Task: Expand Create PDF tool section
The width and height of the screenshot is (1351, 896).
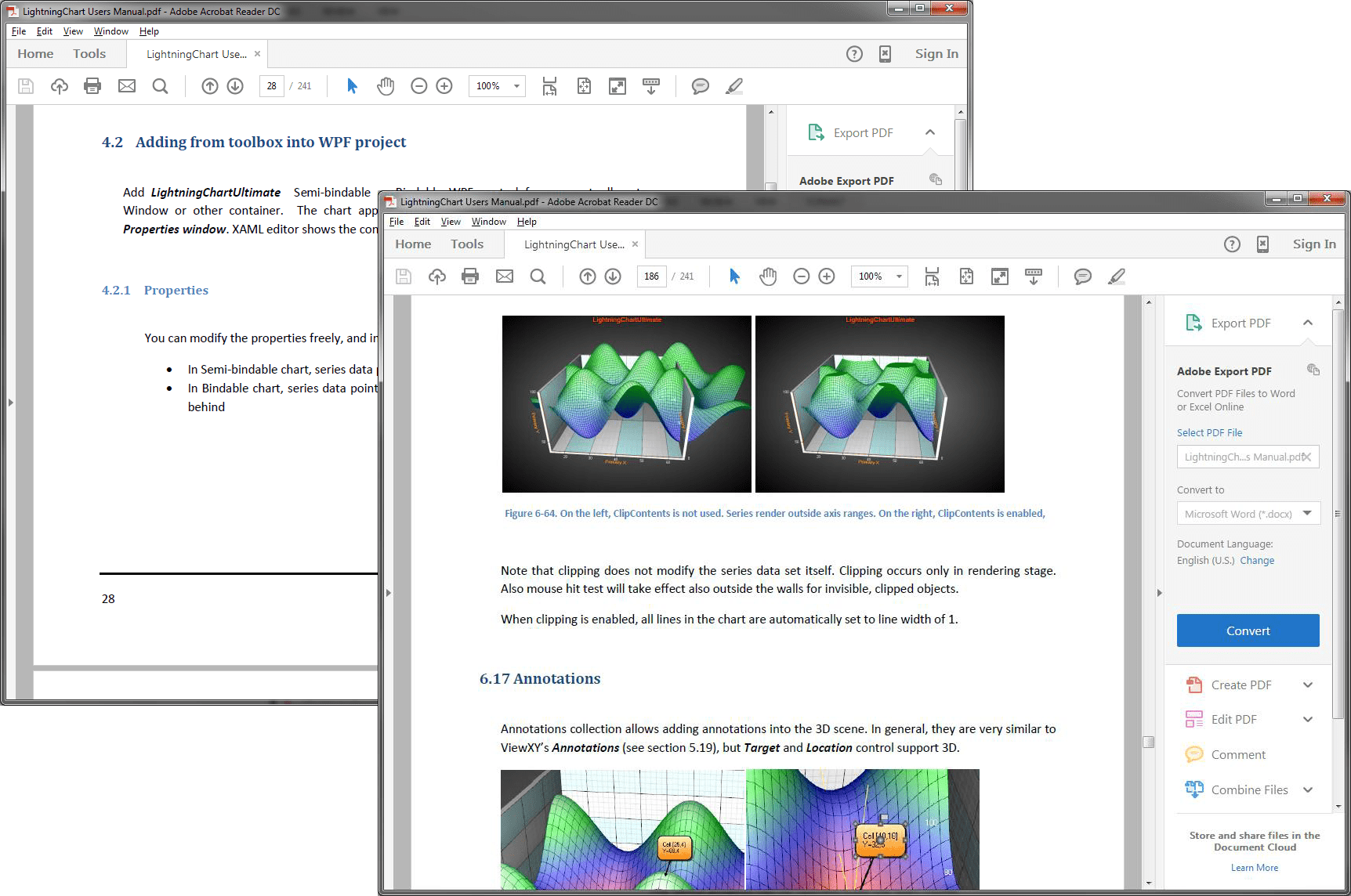Action: coord(1308,685)
